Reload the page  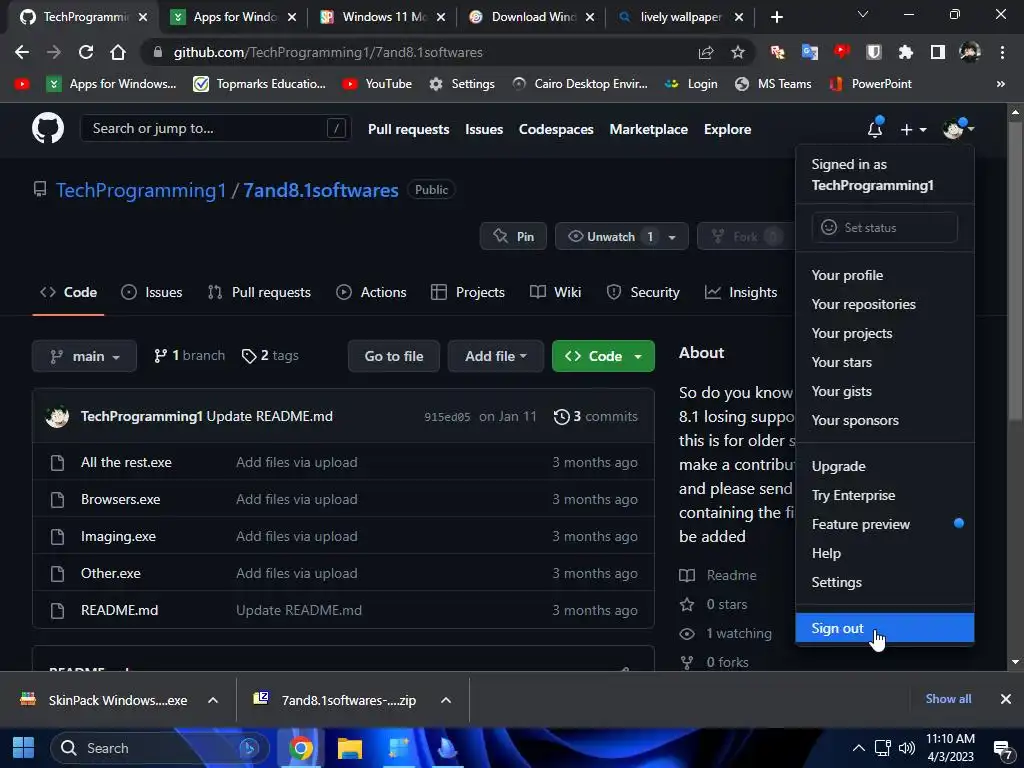(86, 52)
